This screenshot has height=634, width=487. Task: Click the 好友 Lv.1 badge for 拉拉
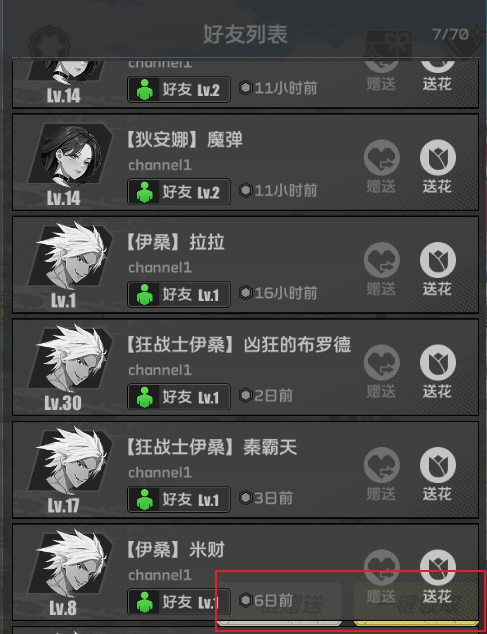(x=179, y=294)
